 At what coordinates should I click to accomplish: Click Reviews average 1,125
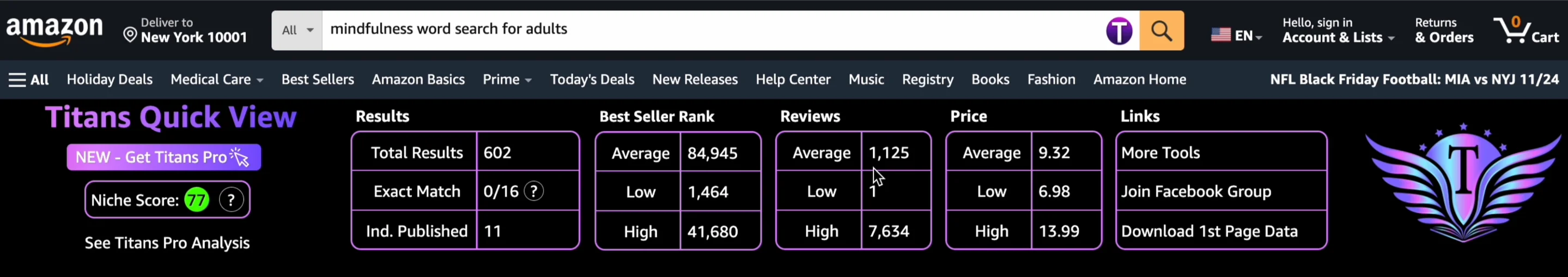(889, 153)
